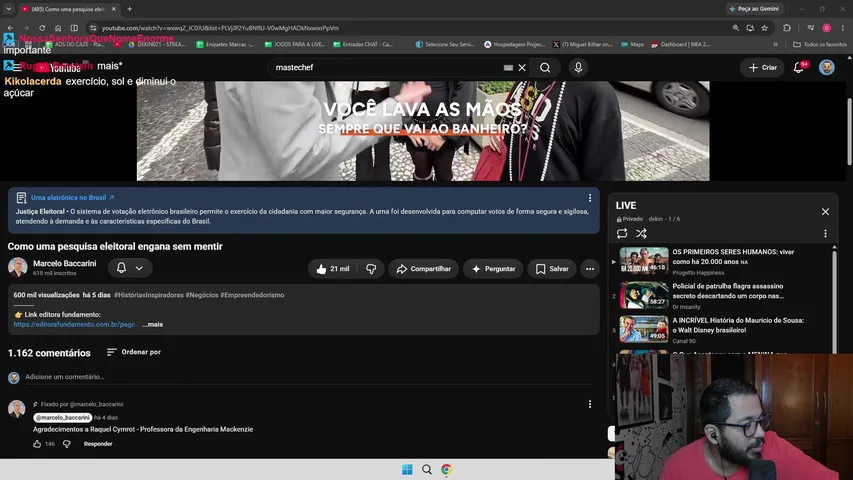The height and width of the screenshot is (480, 853).
Task: Open Enquetes Marcas bookmark
Action: (225, 44)
